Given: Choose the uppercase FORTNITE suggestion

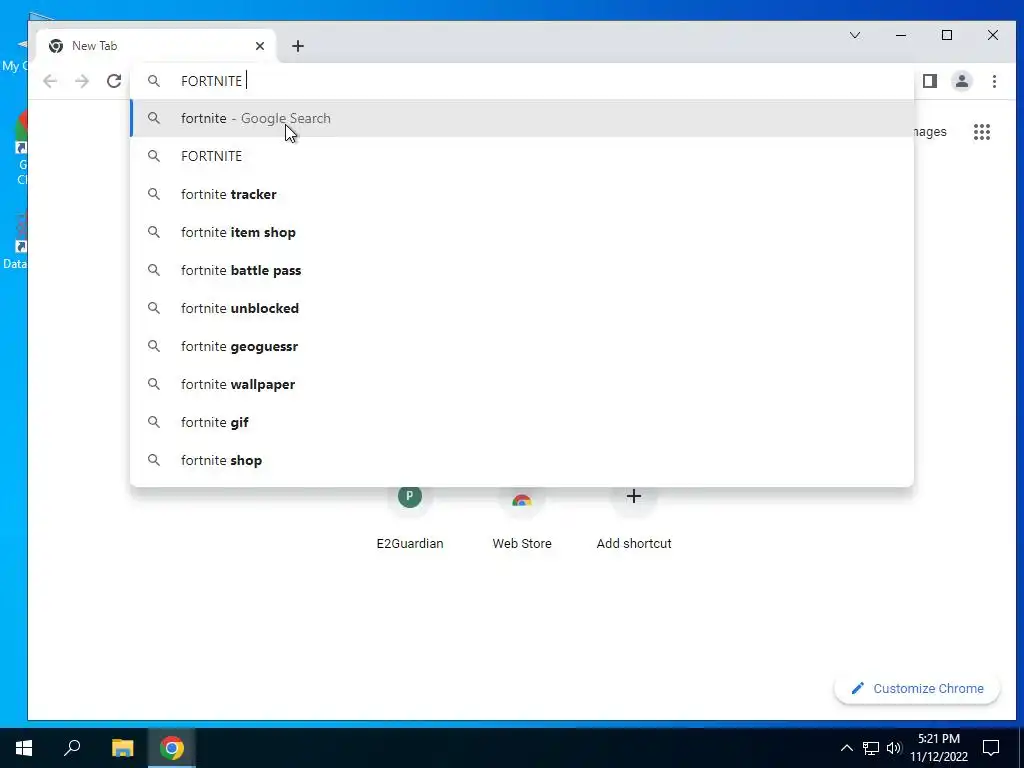Looking at the screenshot, I should tap(522, 156).
